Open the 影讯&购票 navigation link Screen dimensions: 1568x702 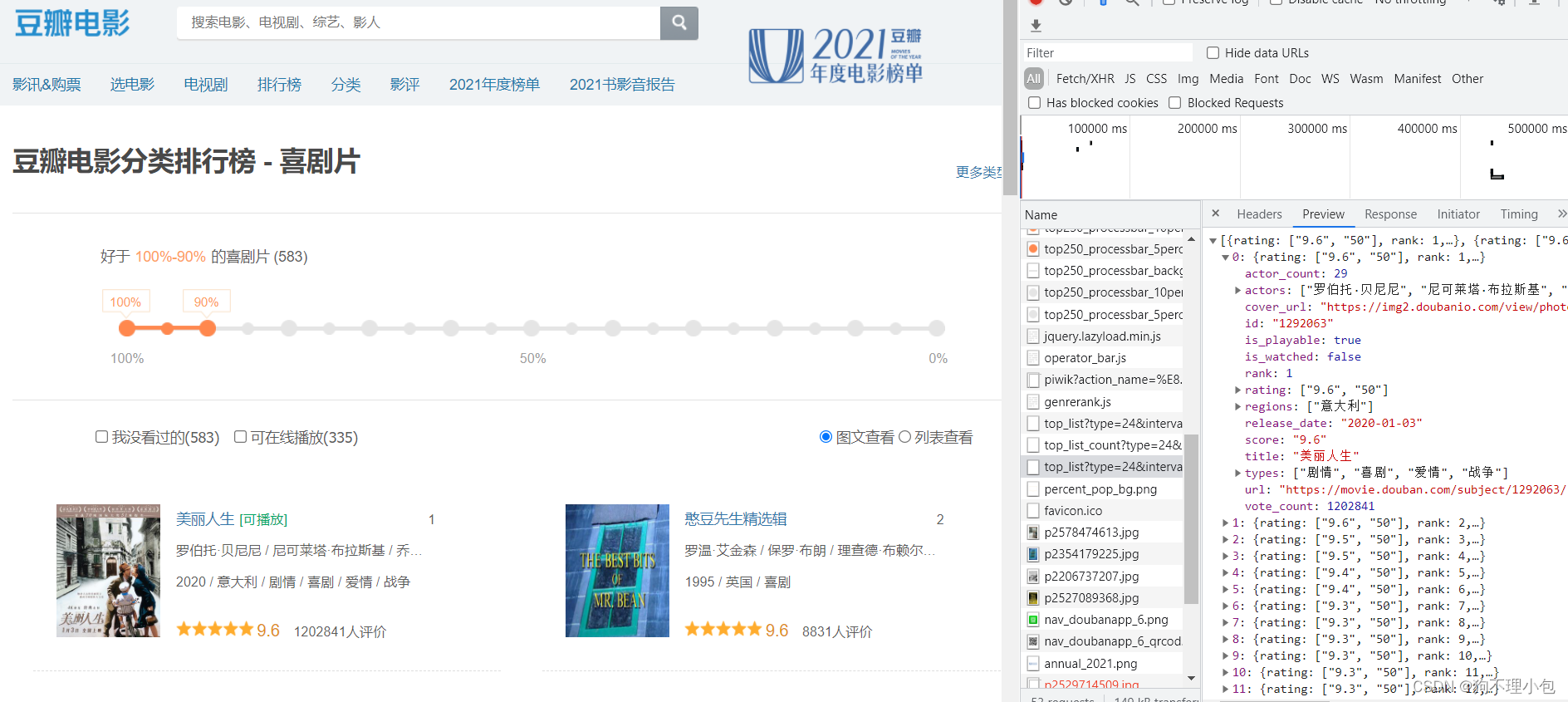tap(47, 85)
